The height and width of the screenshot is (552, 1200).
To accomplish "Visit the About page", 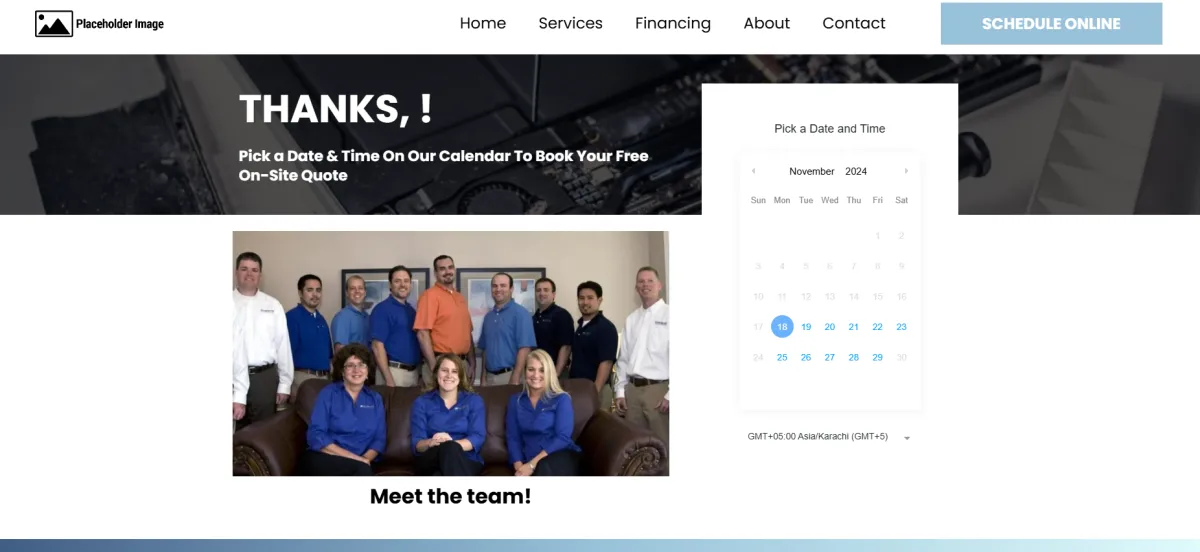I will (x=767, y=23).
